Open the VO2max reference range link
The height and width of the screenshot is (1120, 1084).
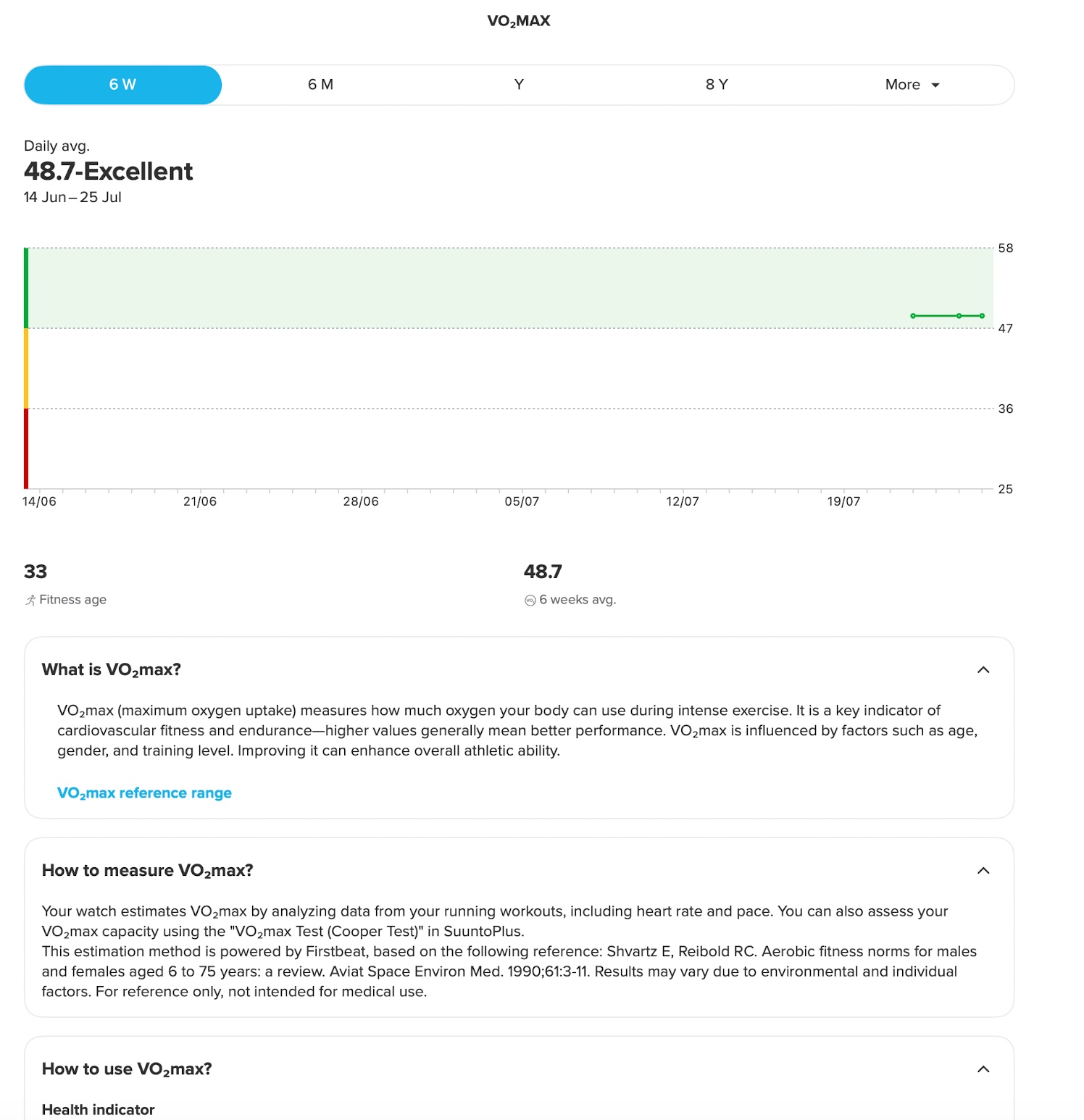144,793
